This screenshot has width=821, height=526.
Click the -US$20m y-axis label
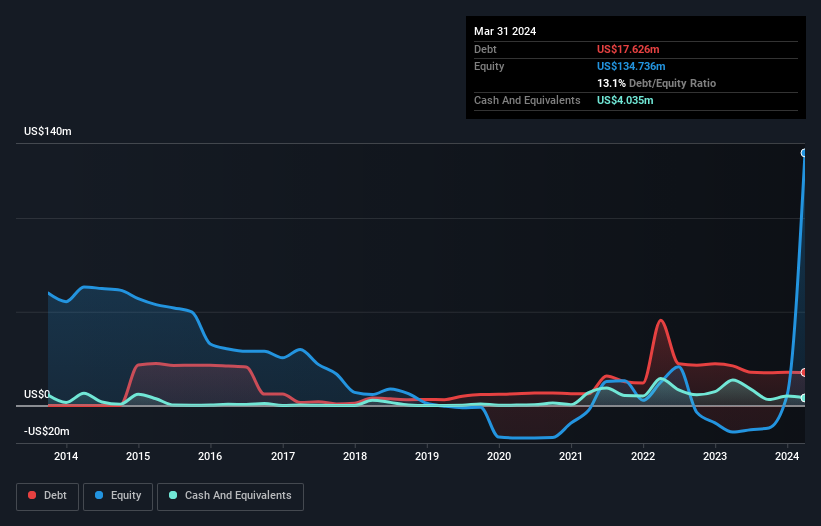point(47,431)
